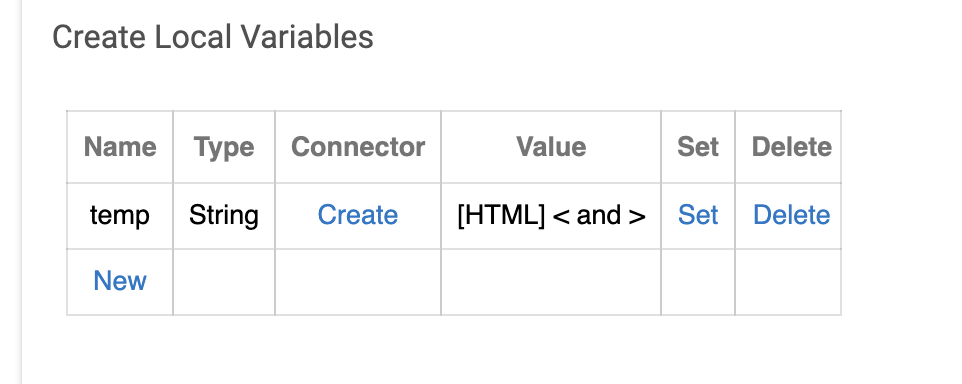Click the Connector column header
Image resolution: width=962 pixels, height=384 pixels.
click(x=358, y=147)
